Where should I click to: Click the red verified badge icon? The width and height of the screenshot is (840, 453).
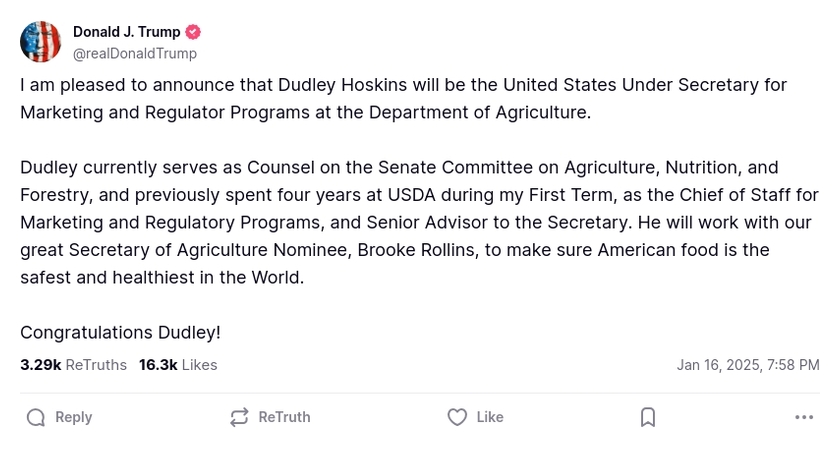coord(193,32)
